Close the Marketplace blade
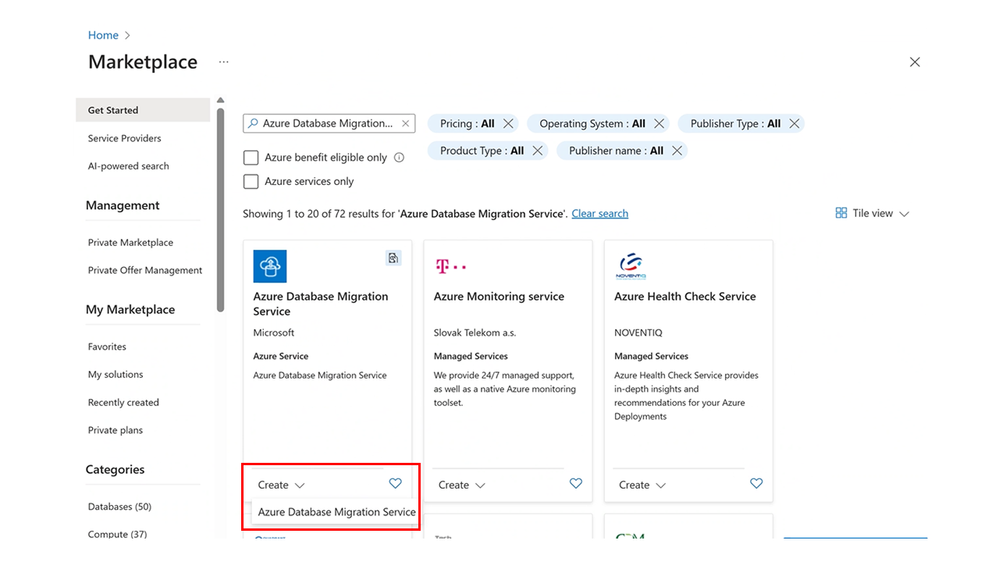 pyautogui.click(x=915, y=62)
